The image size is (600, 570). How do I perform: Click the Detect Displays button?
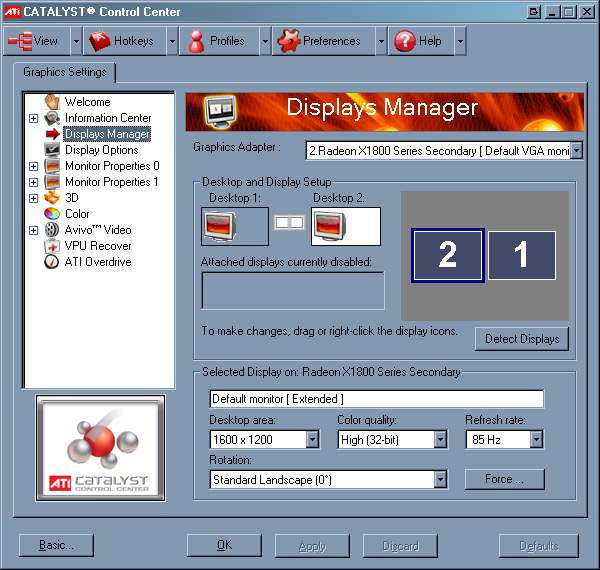tap(522, 339)
